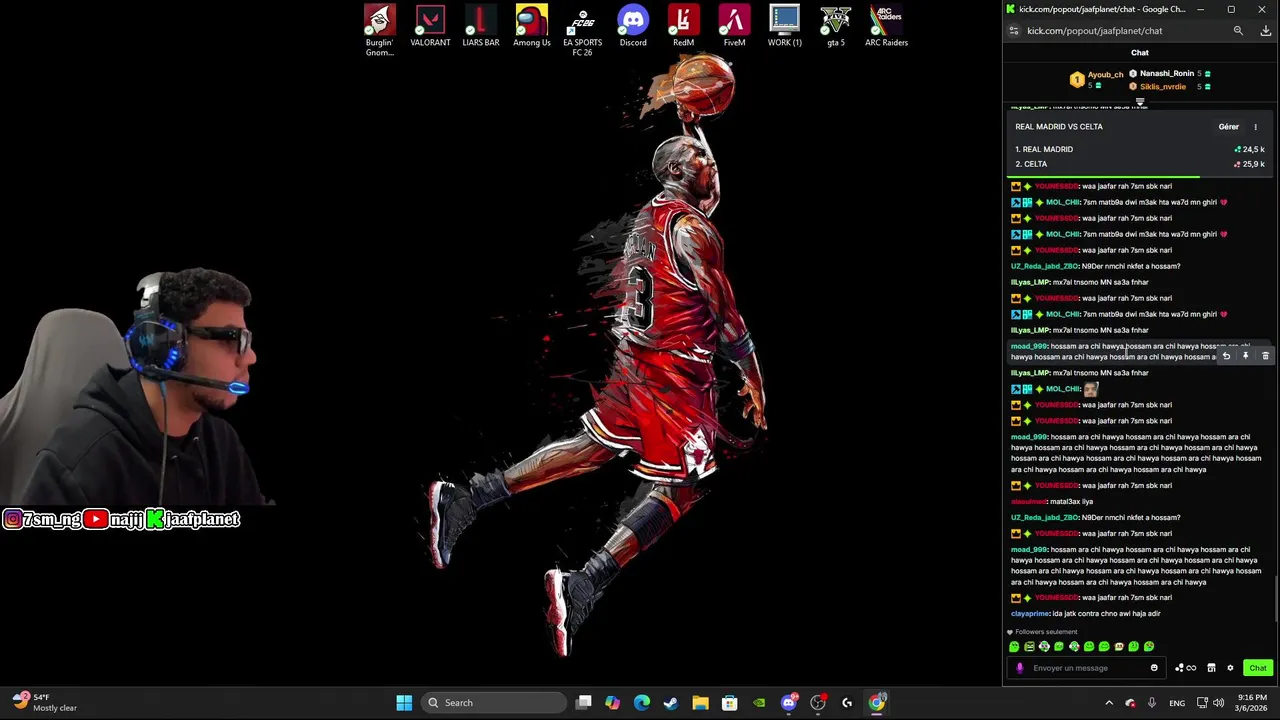Click the taskbar Search box
The width and height of the screenshot is (1280, 720).
tap(493, 703)
